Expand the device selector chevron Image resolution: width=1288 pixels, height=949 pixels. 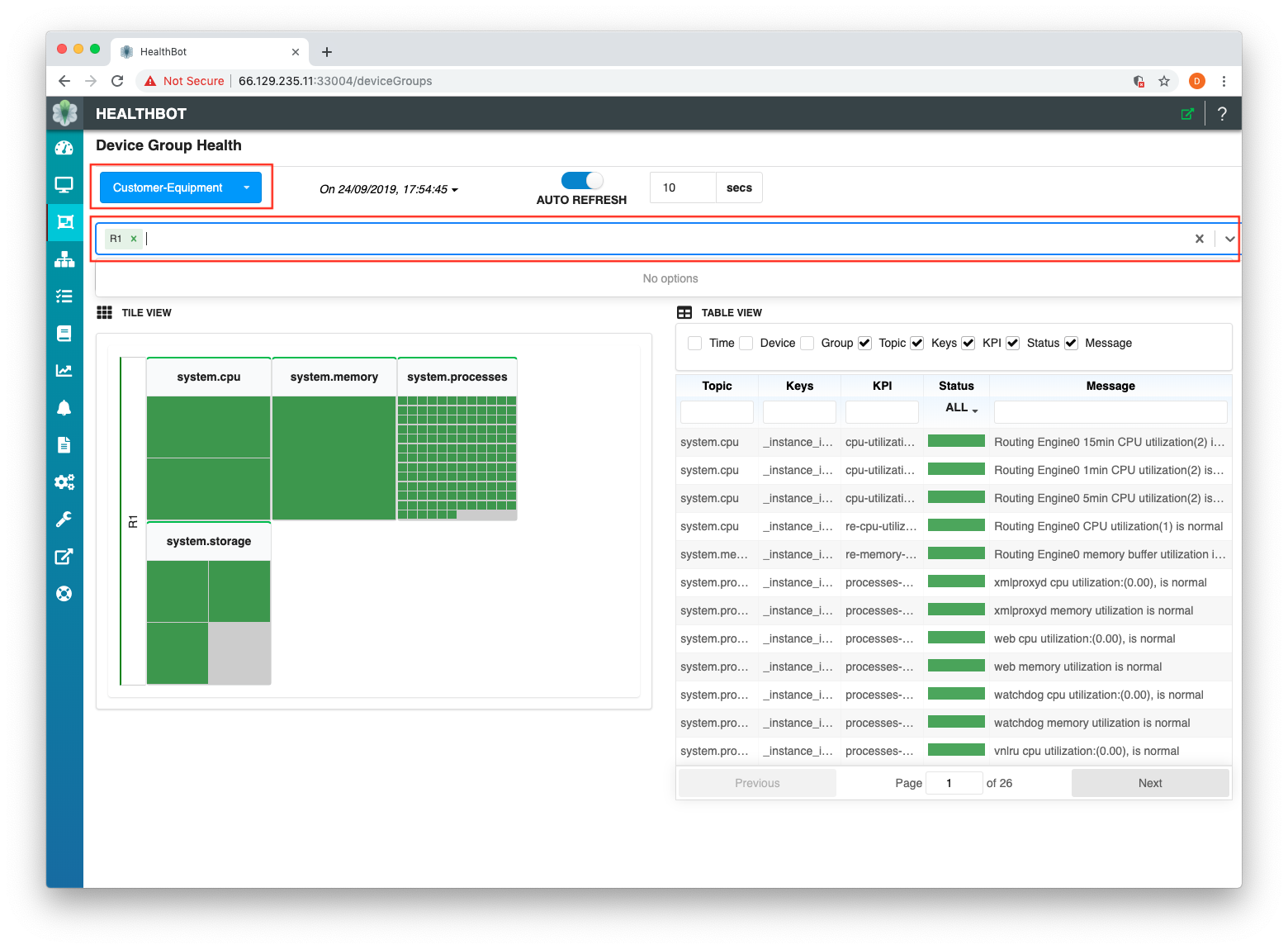(1230, 239)
